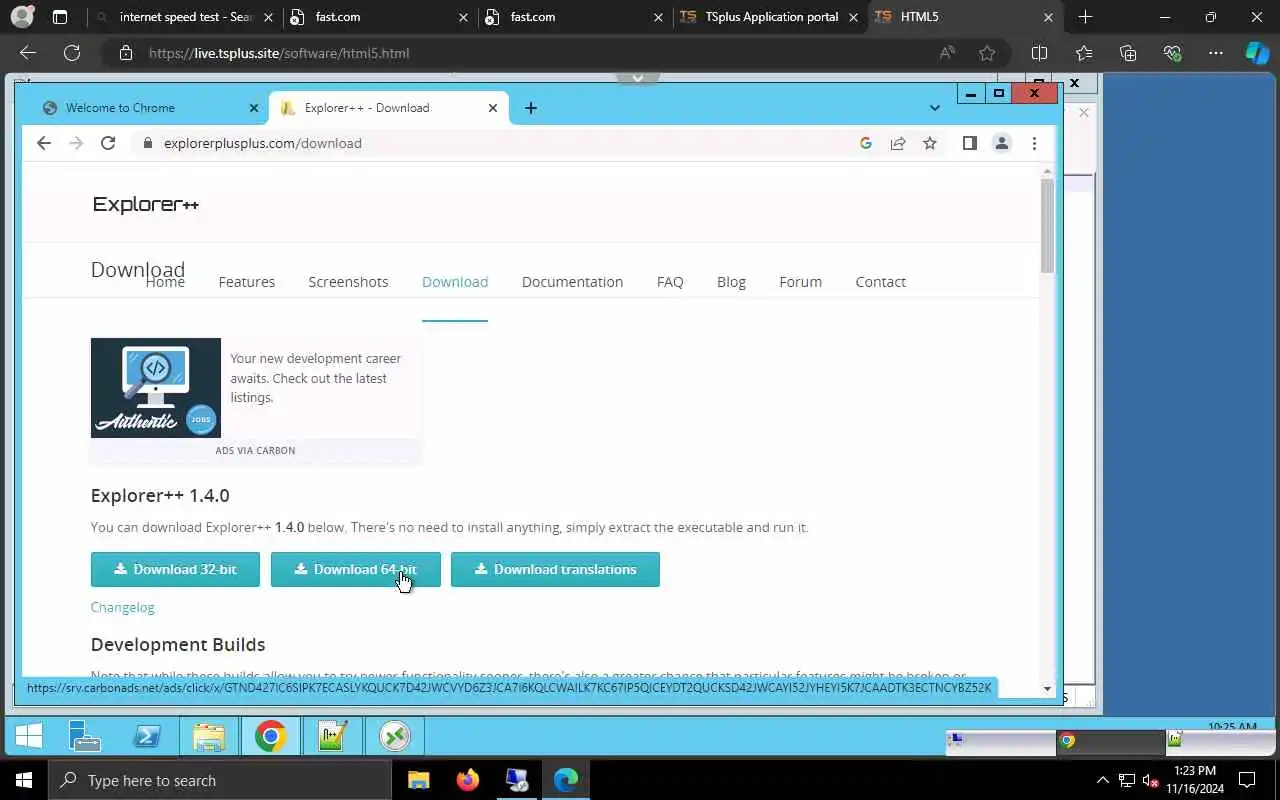Open File Explorer in remote taskbar
Screen dimensions: 1280x800
209,736
